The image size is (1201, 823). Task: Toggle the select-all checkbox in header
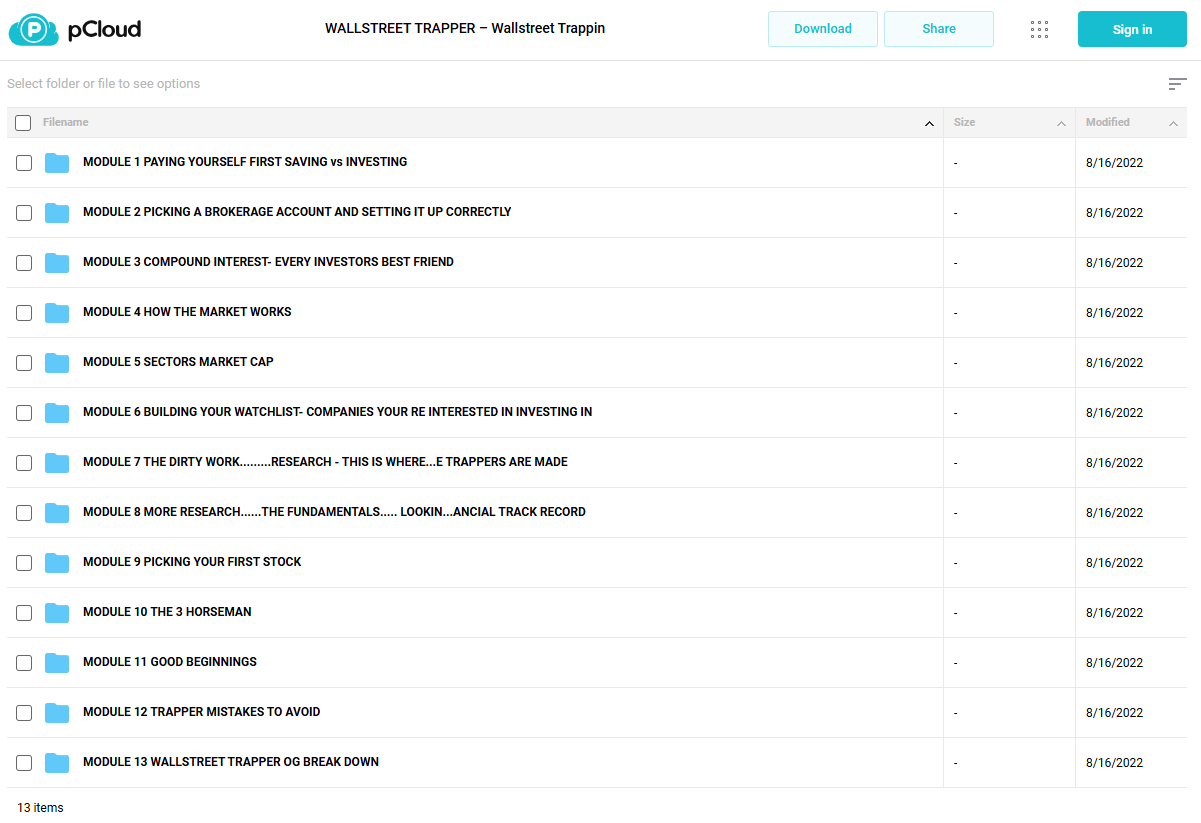click(23, 123)
